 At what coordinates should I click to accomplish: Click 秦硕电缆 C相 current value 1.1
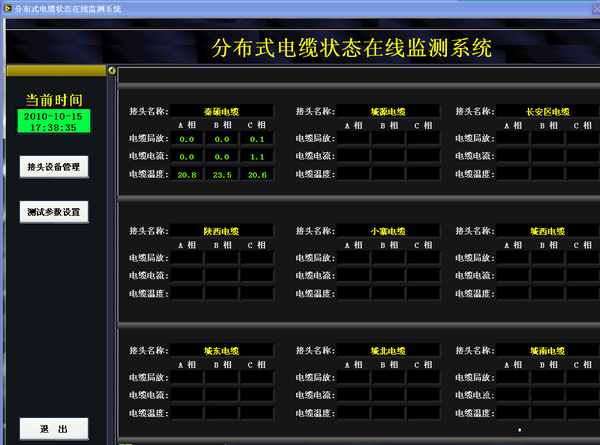pyautogui.click(x=256, y=157)
